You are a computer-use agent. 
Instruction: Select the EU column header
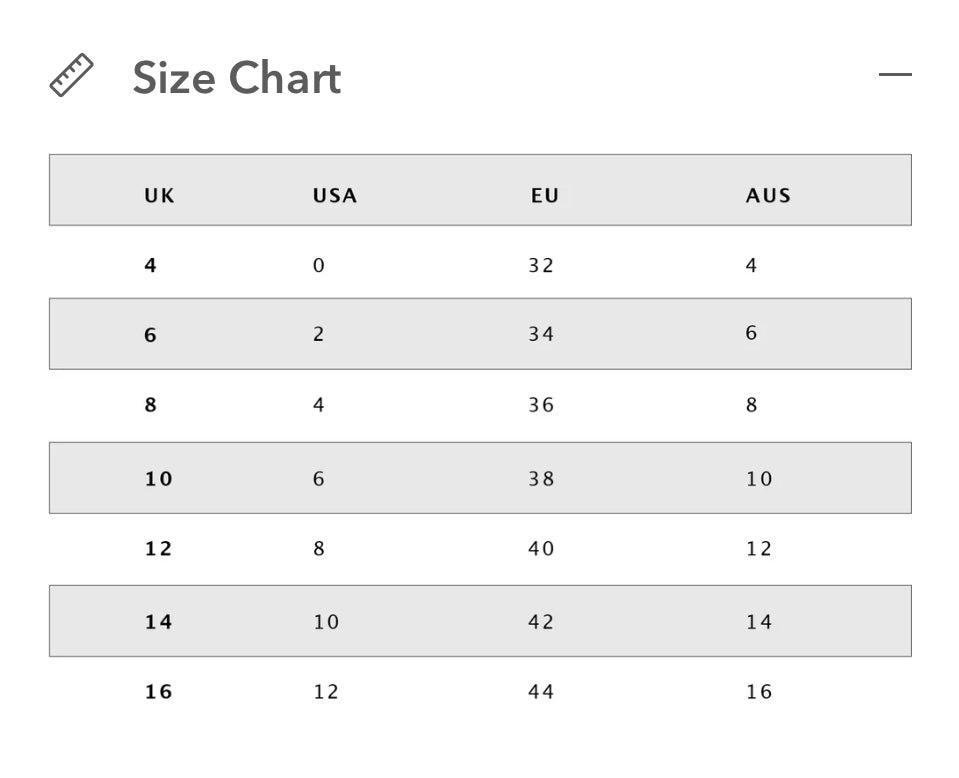tap(545, 196)
